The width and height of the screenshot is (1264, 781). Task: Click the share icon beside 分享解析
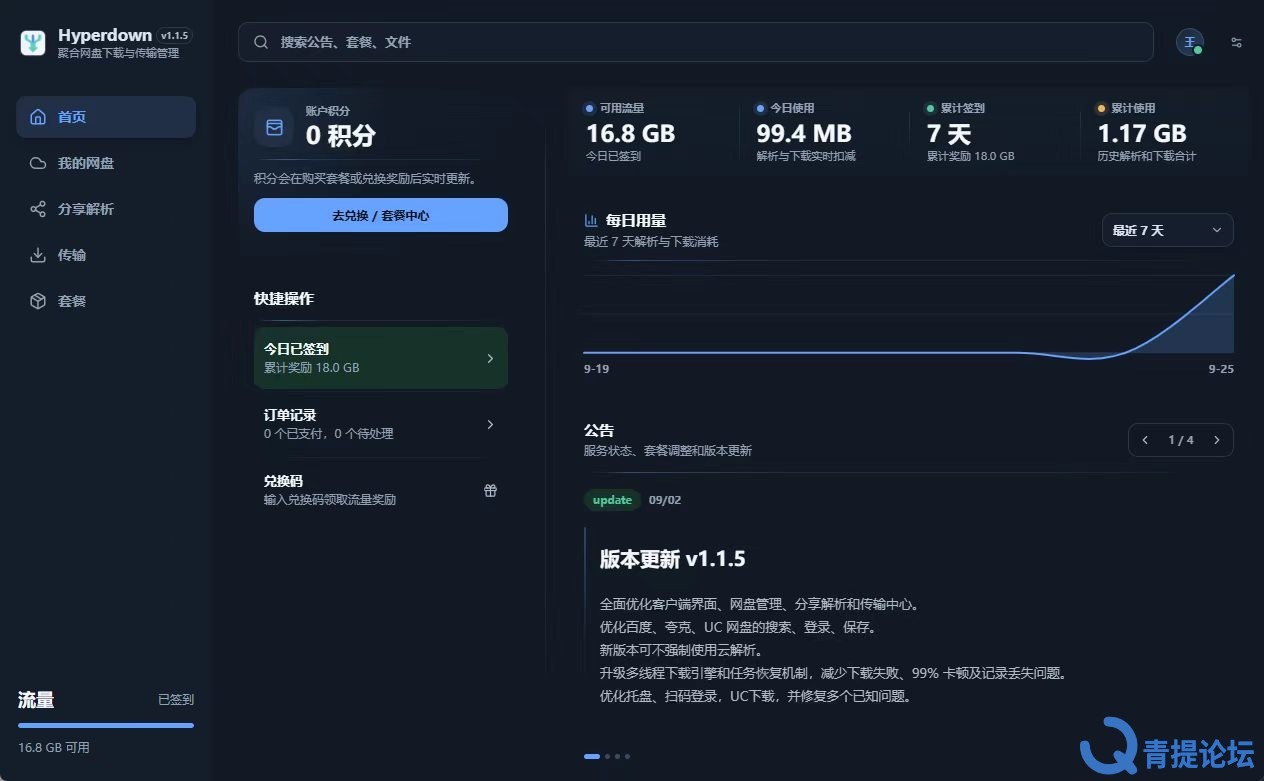[x=38, y=209]
